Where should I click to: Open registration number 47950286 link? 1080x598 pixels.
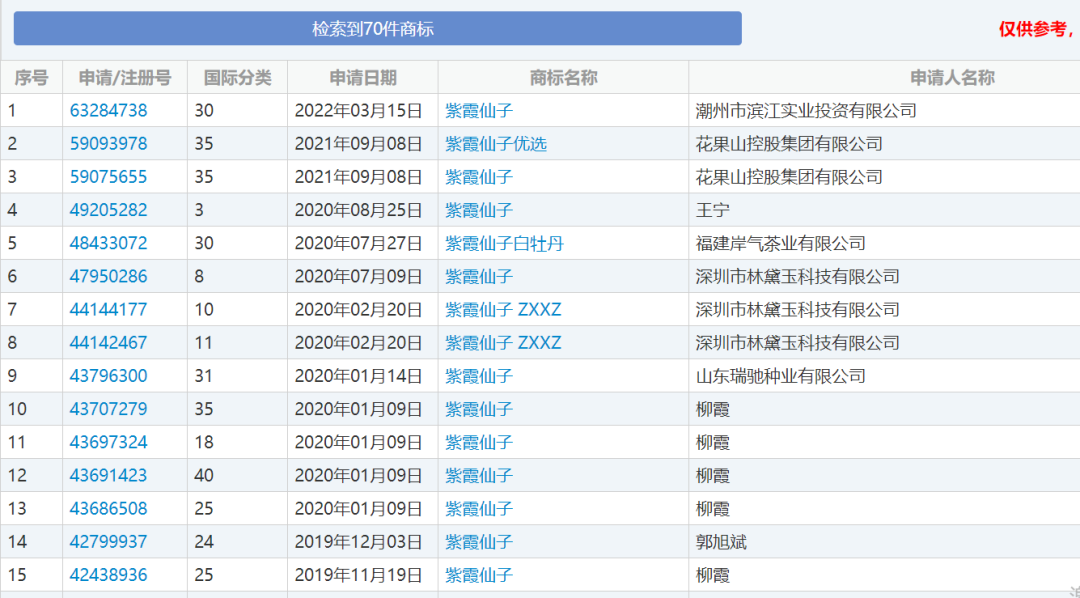108,276
